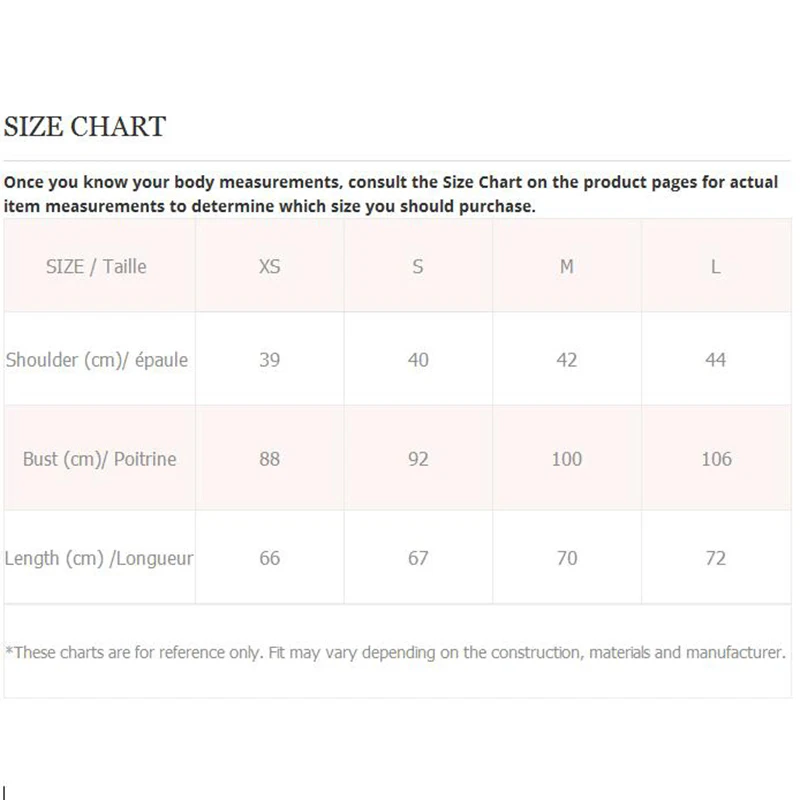800x800 pixels.
Task: Click the Bust (cm)/ Poitrine row label
Action: [99, 459]
